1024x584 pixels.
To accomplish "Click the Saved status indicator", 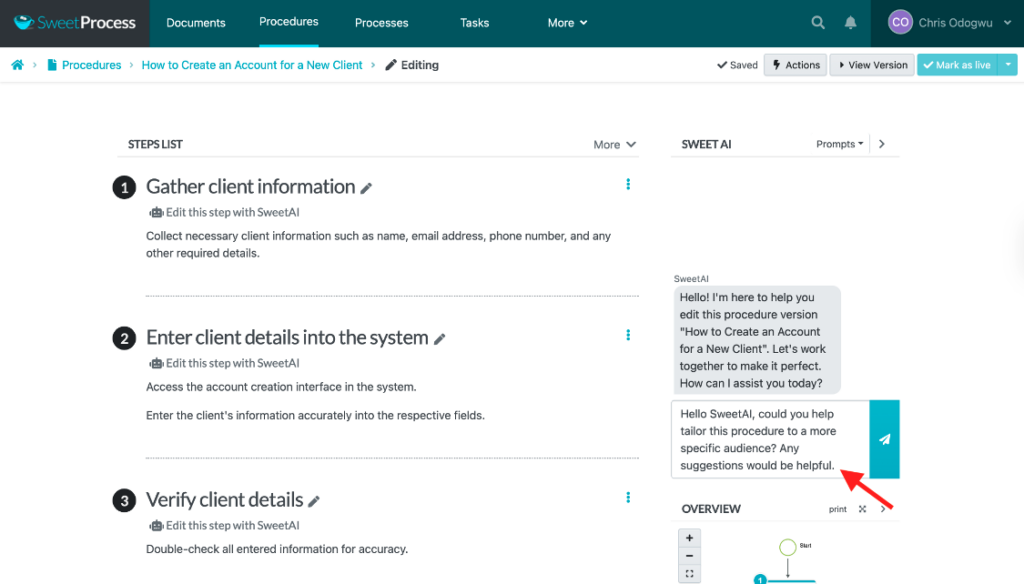I will pos(737,65).
